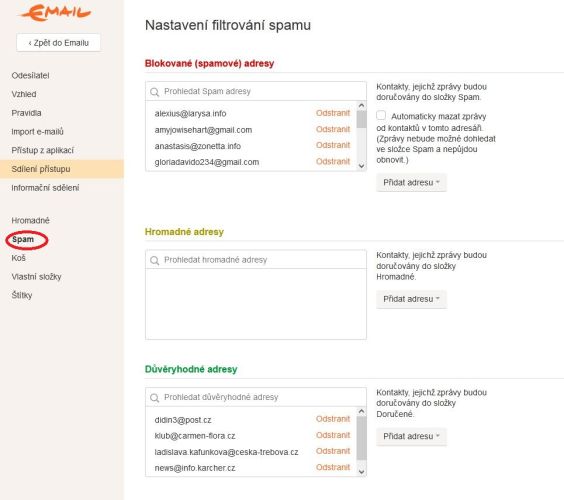Open the Pravidla settings section
The image size is (564, 500).
tap(26, 113)
